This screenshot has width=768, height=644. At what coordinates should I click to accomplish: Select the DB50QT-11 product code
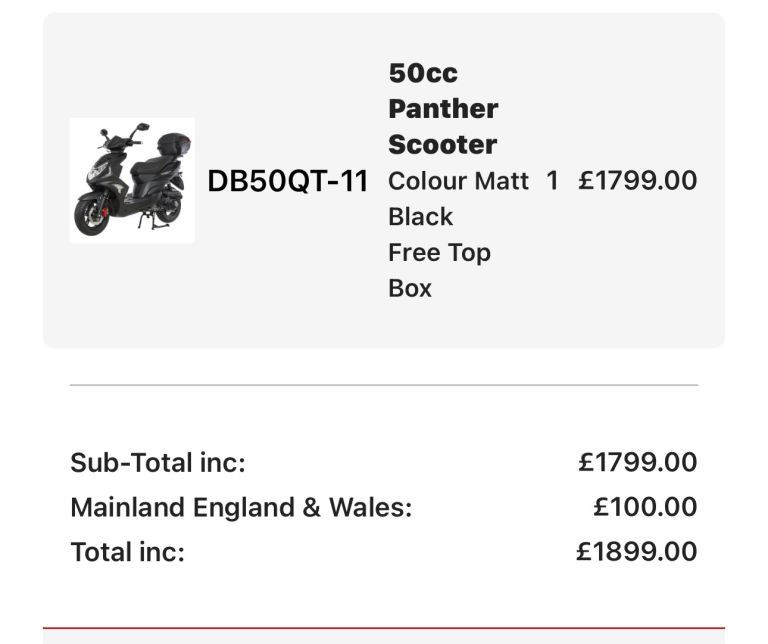click(x=288, y=181)
